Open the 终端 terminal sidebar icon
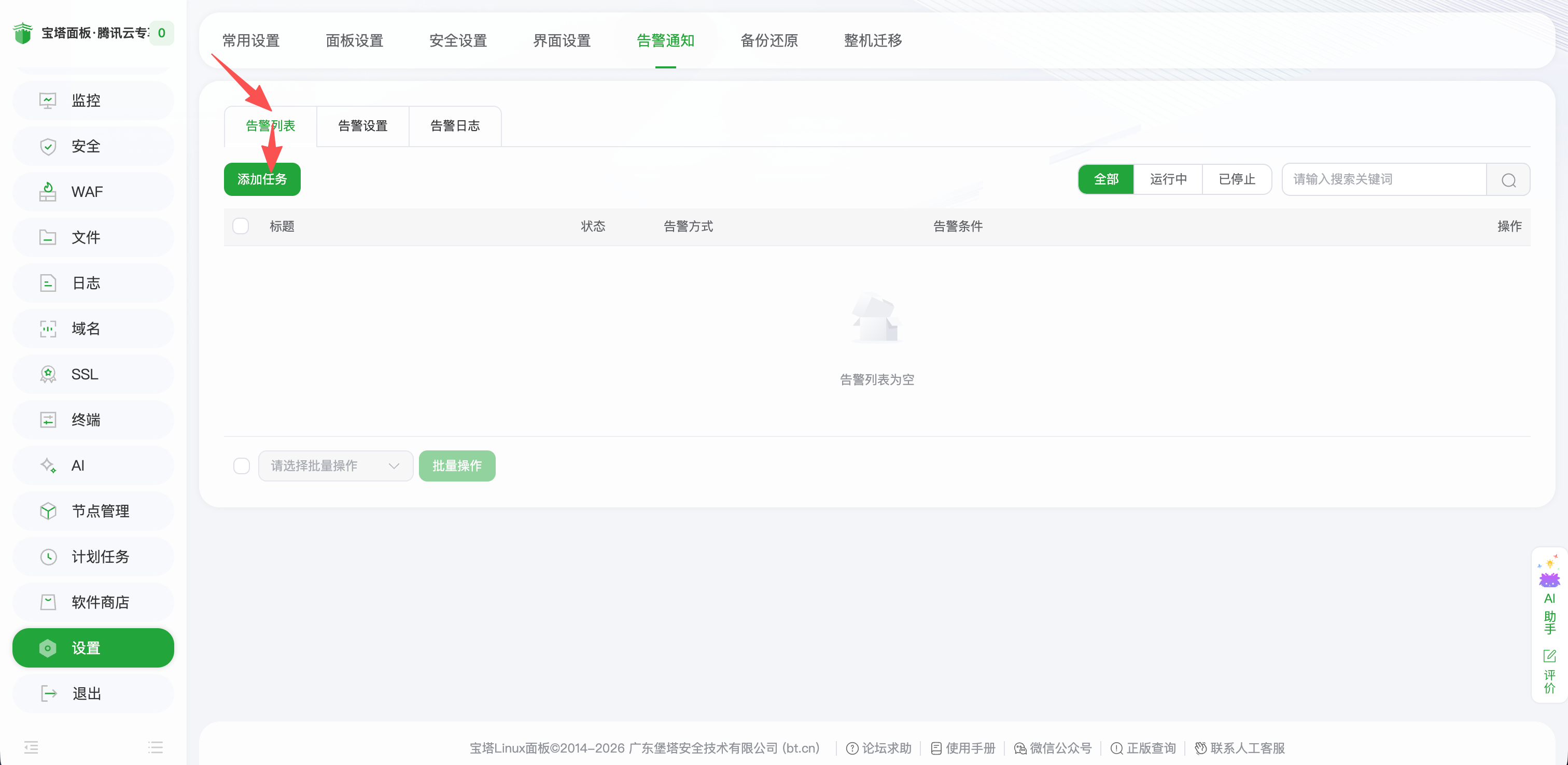Image resolution: width=1568 pixels, height=765 pixels. click(x=48, y=420)
